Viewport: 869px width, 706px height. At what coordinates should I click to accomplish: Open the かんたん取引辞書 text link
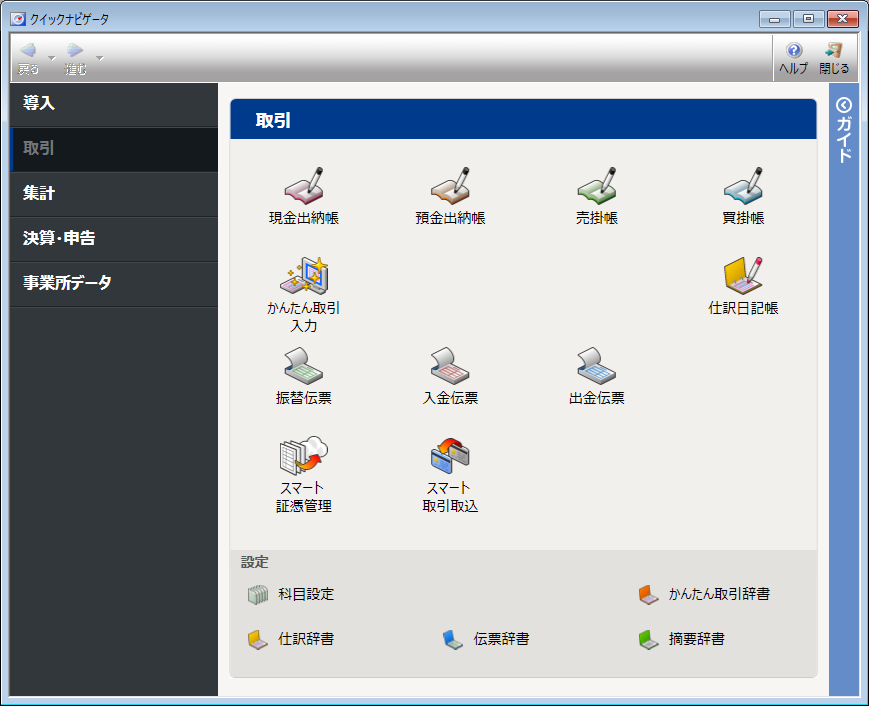coord(719,595)
